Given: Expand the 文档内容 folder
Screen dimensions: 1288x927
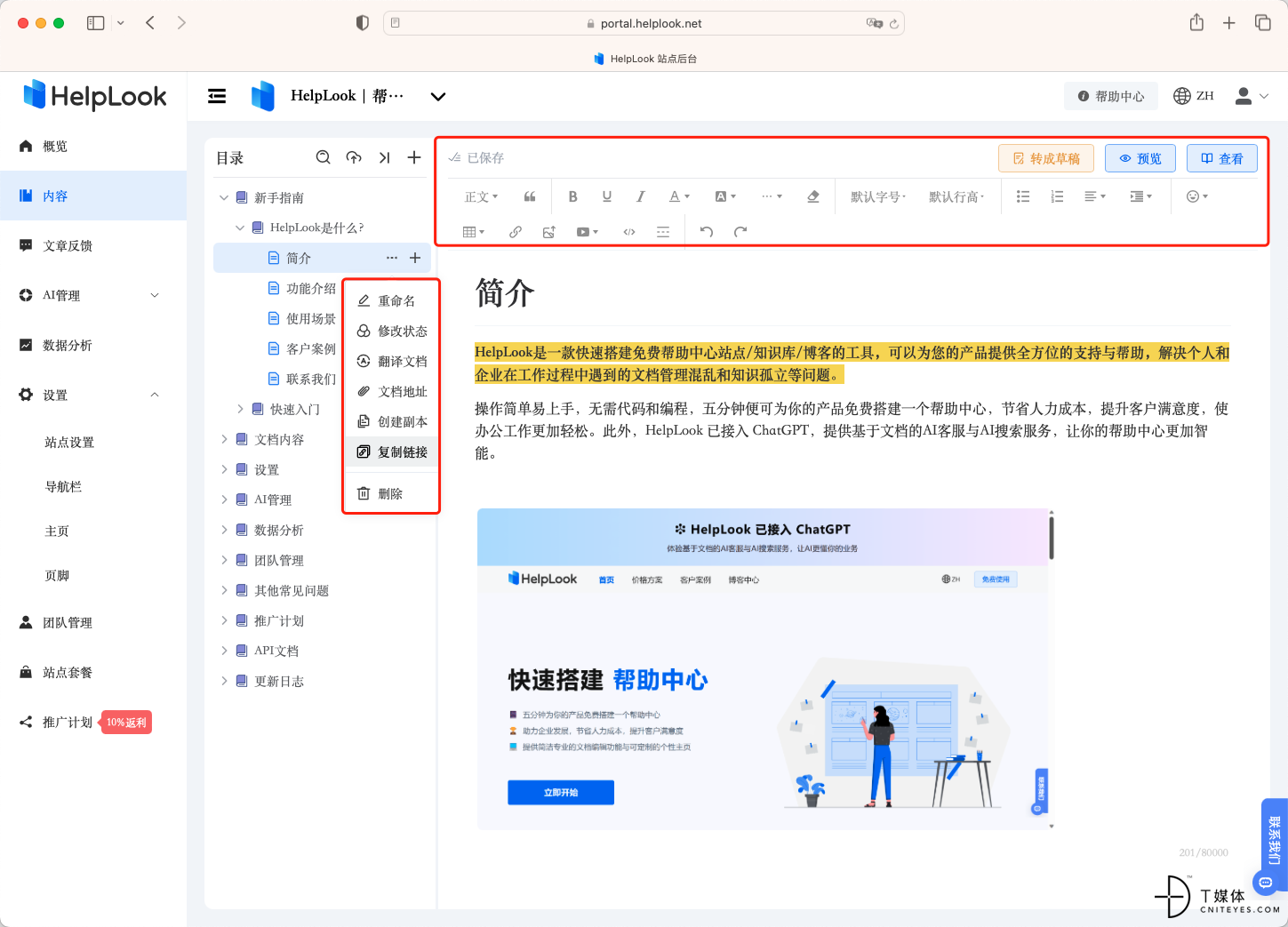Looking at the screenshot, I should tap(224, 439).
